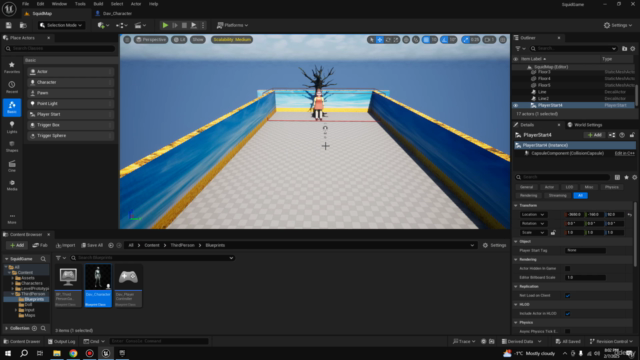The image size is (640, 360).
Task: Open the Recent category in Place Actors
Action: click(x=12, y=87)
